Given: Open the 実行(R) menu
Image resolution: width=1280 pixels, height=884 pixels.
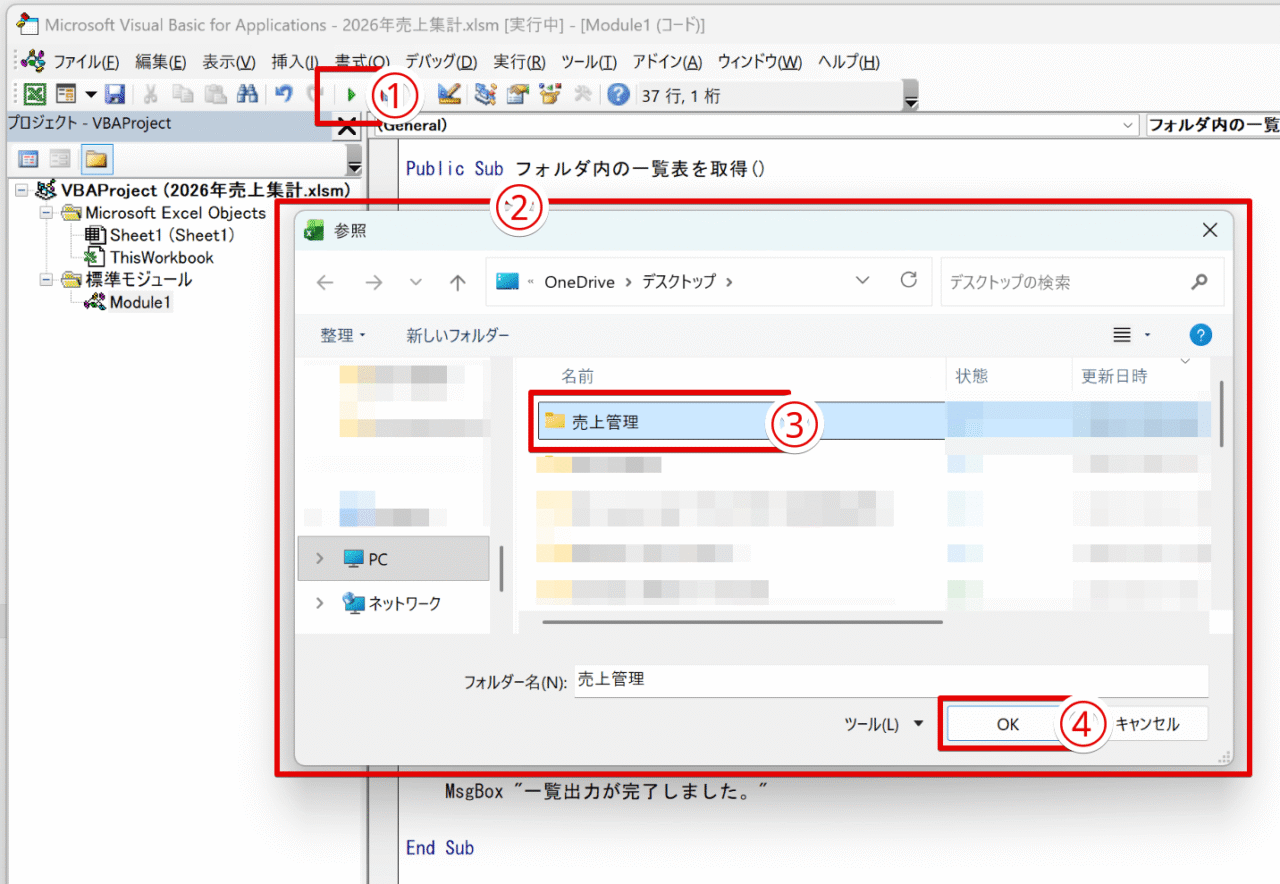Looking at the screenshot, I should coord(518,61).
